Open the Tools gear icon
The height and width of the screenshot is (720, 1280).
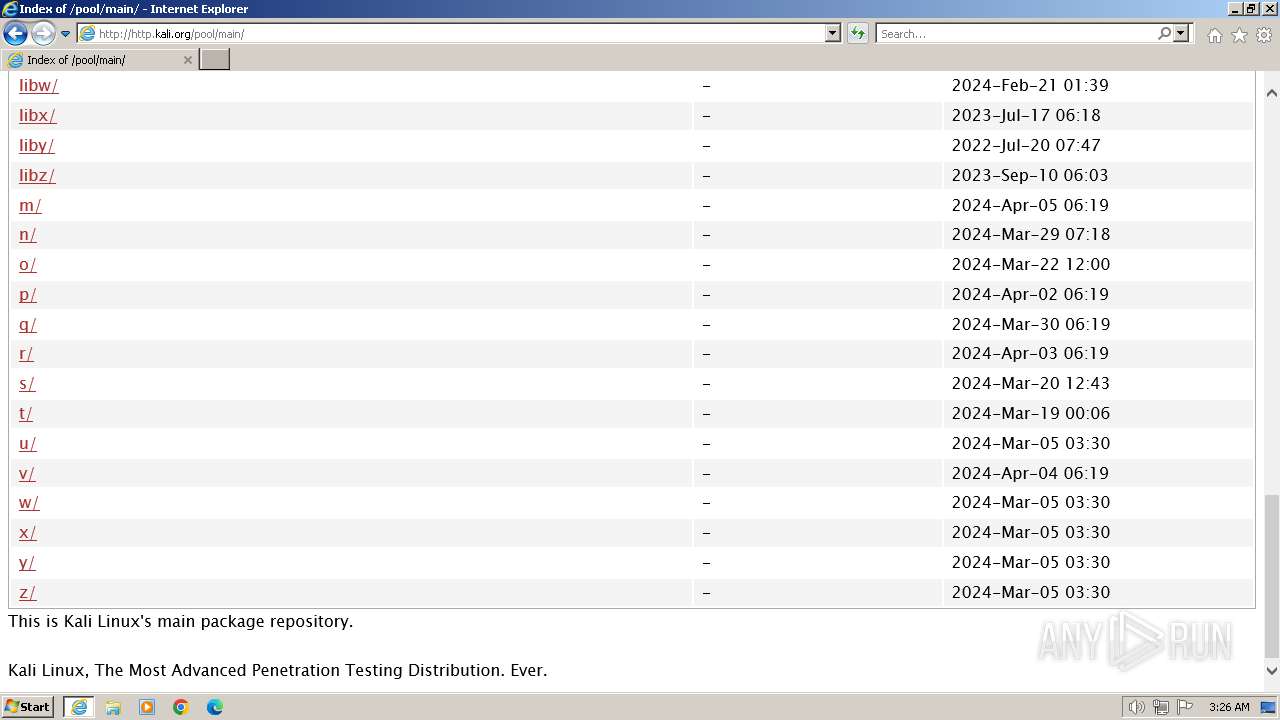(1264, 35)
